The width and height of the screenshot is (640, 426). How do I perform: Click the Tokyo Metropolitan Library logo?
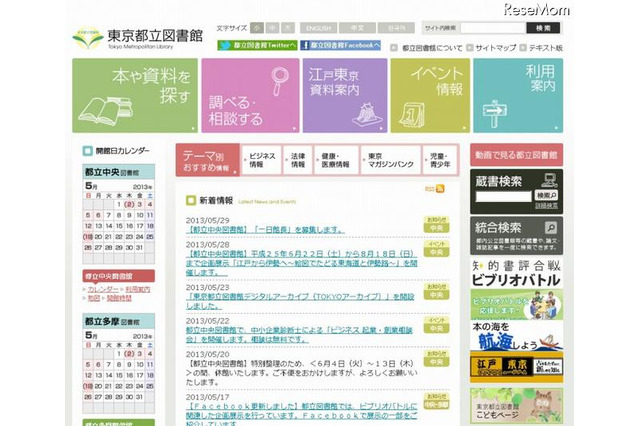(x=138, y=38)
